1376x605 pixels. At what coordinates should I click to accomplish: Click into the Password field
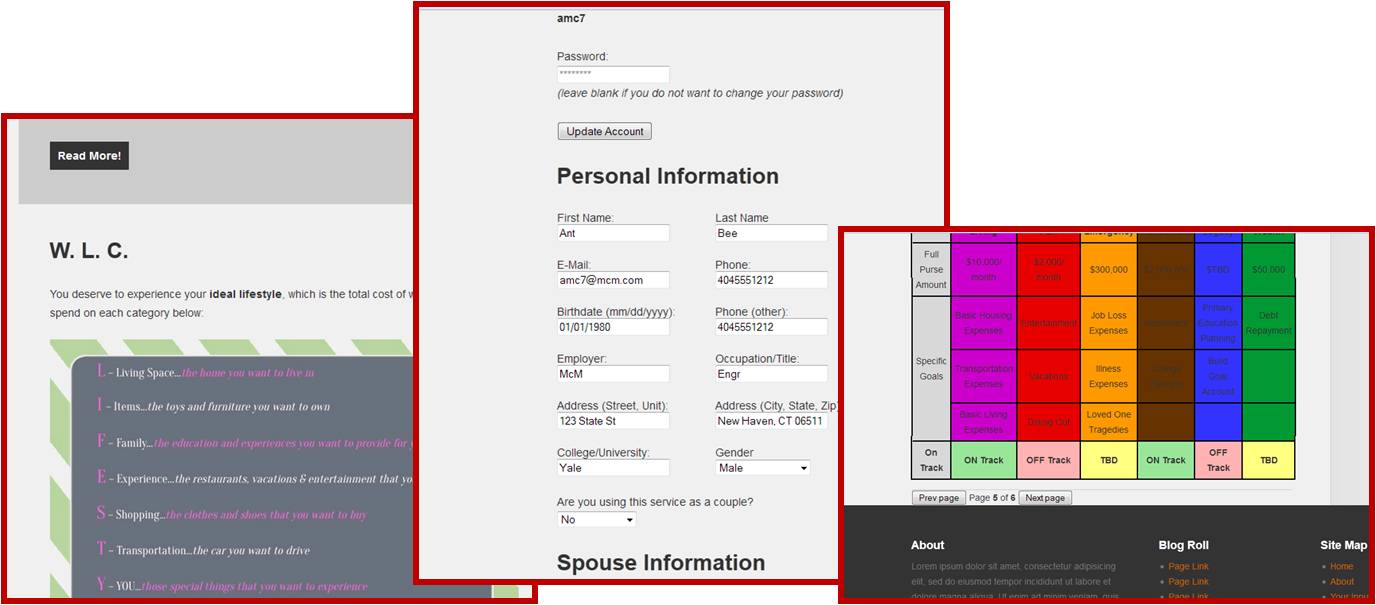(x=612, y=75)
